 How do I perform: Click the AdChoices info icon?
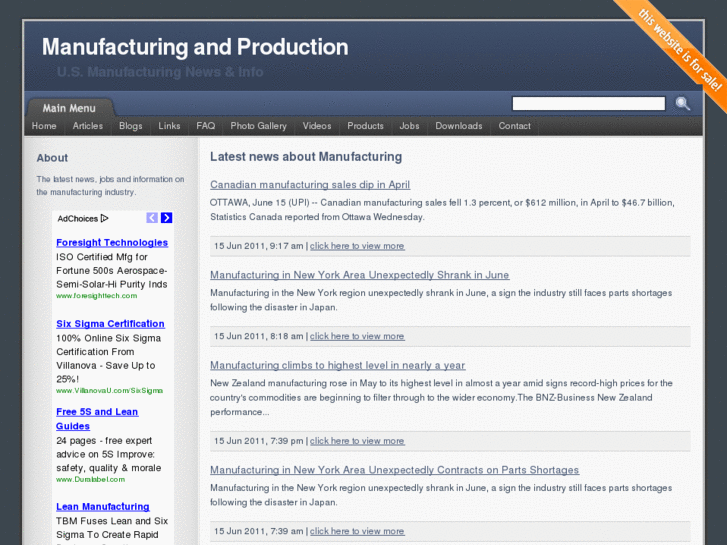coord(104,218)
